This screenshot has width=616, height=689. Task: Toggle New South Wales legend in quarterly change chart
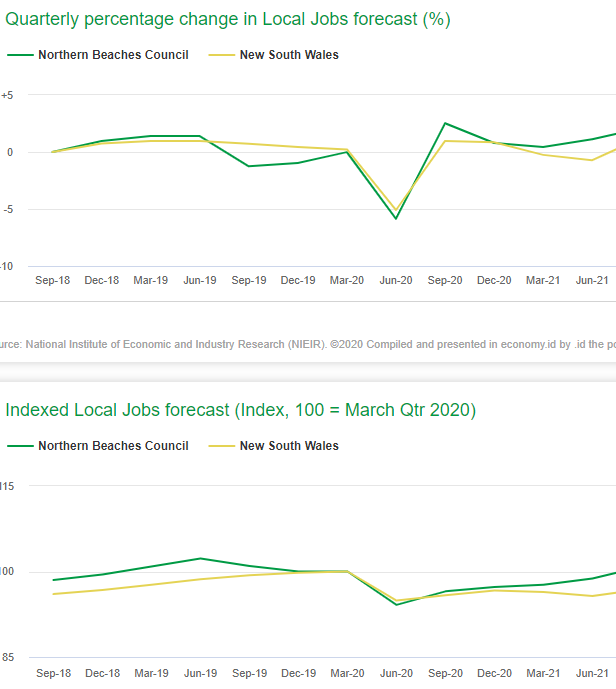point(288,55)
